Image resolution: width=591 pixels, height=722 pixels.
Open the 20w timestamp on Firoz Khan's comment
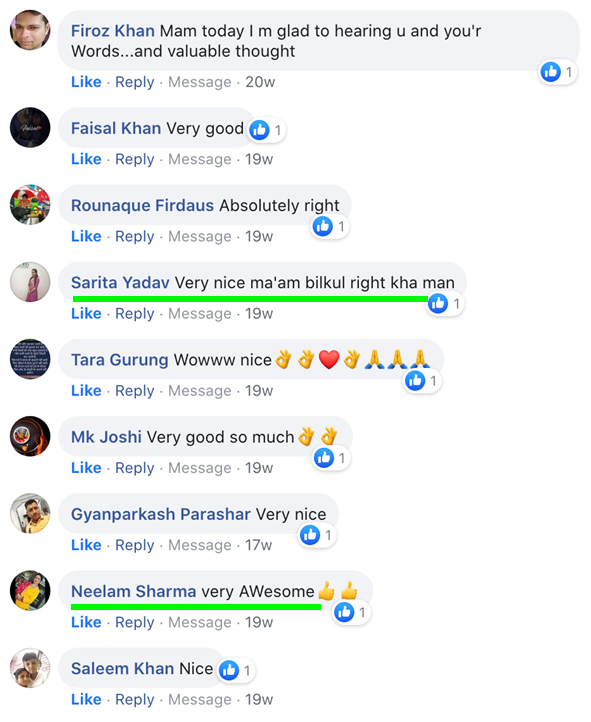[260, 82]
